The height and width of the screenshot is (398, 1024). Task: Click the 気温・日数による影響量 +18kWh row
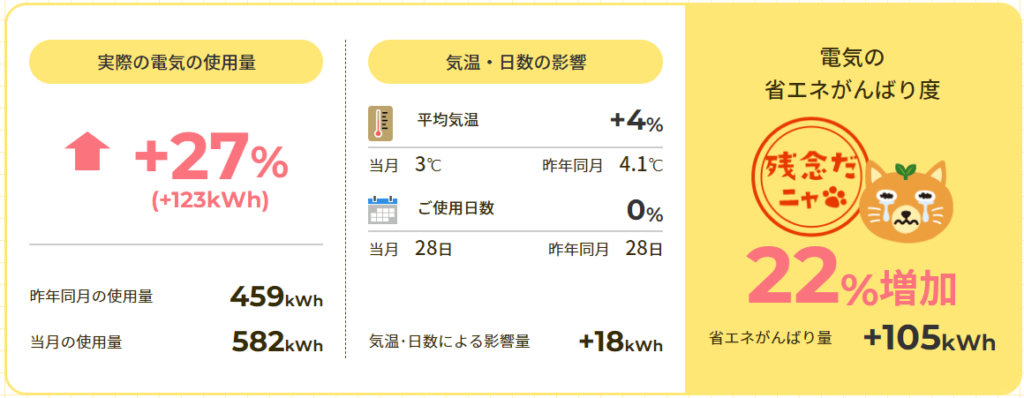(x=515, y=341)
